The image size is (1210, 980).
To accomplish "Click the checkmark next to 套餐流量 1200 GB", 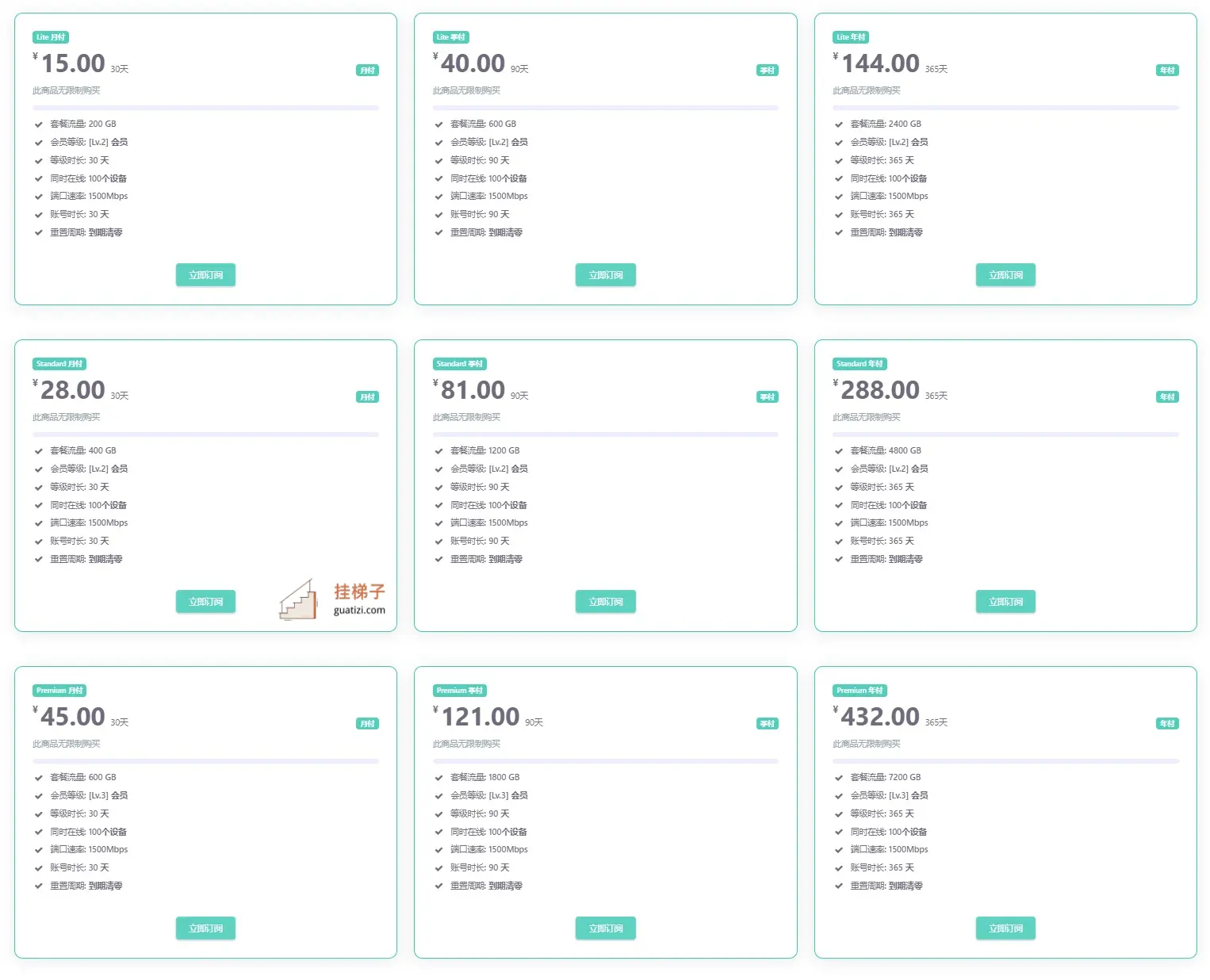I will pyautogui.click(x=438, y=451).
